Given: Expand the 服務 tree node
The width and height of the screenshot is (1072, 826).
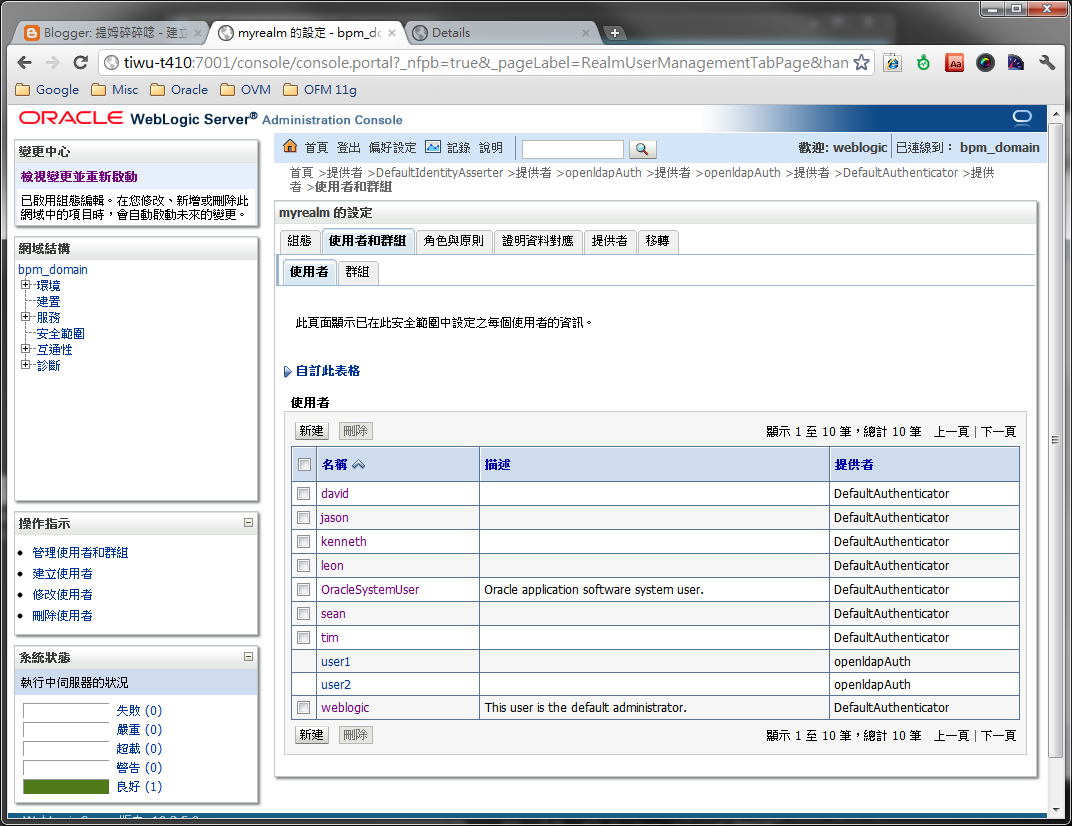Looking at the screenshot, I should (x=25, y=317).
